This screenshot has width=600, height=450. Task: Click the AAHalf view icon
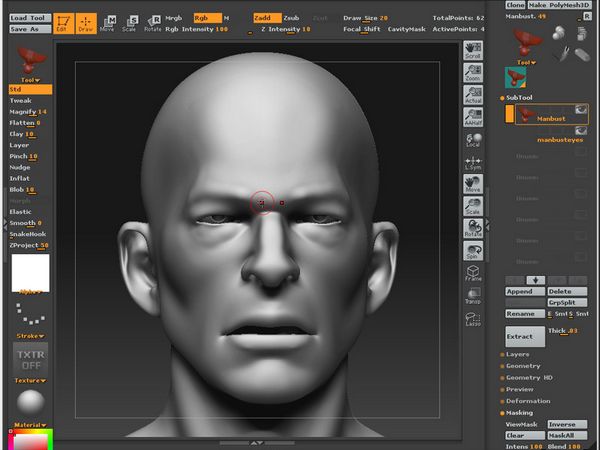pyautogui.click(x=474, y=116)
